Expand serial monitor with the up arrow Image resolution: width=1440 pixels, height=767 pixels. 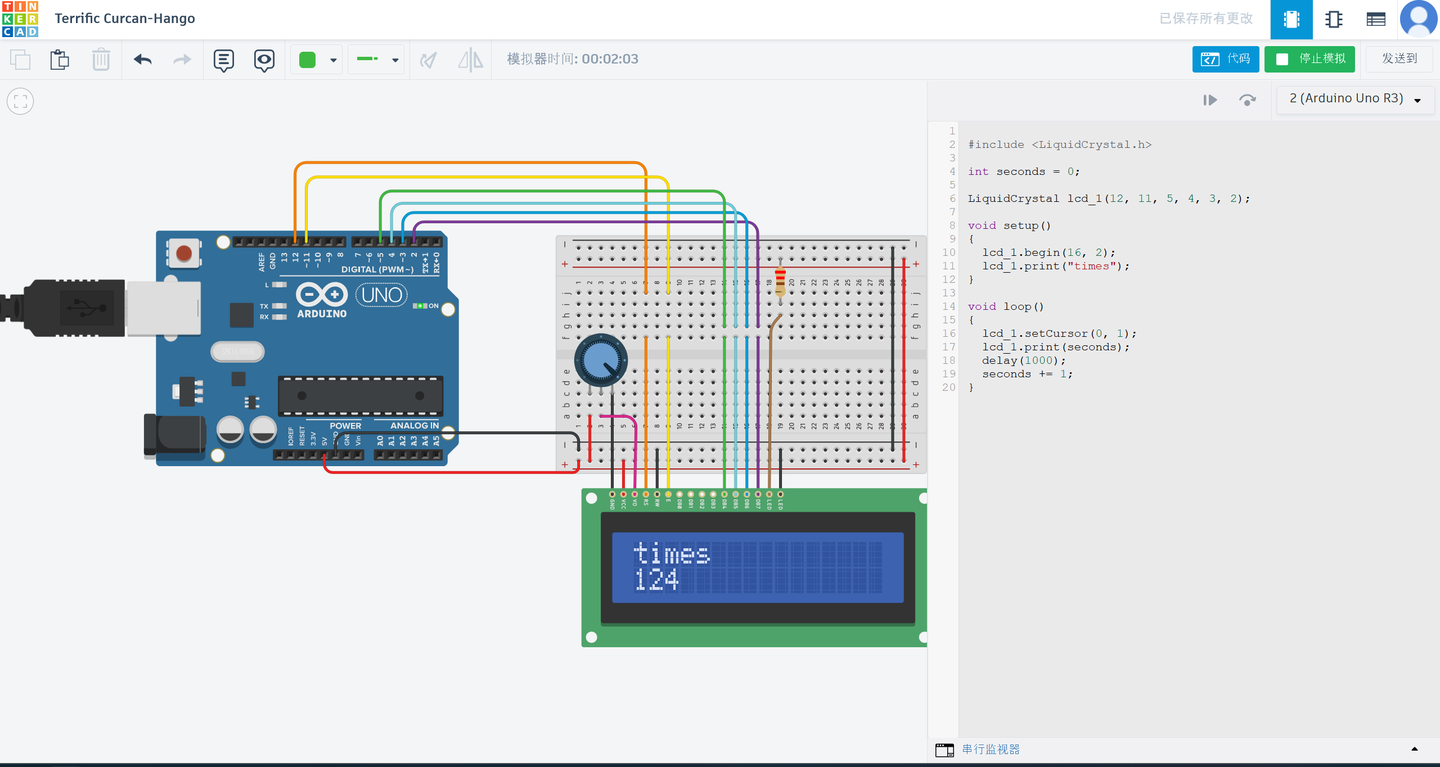1414,749
